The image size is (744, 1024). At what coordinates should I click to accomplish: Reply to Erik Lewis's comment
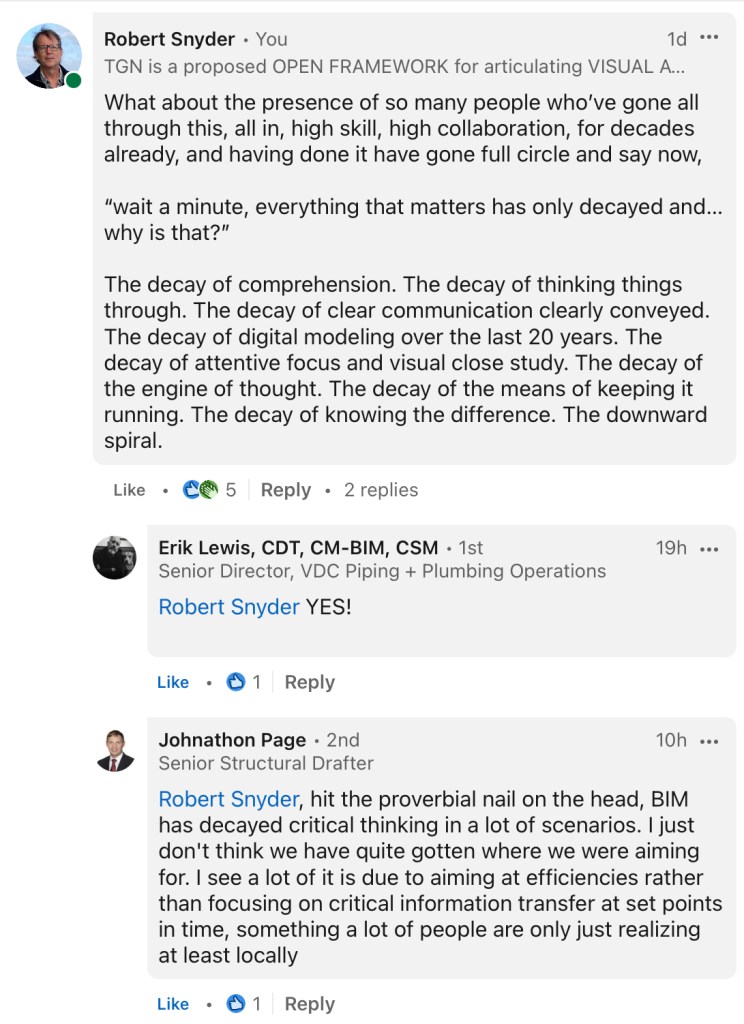tap(310, 682)
